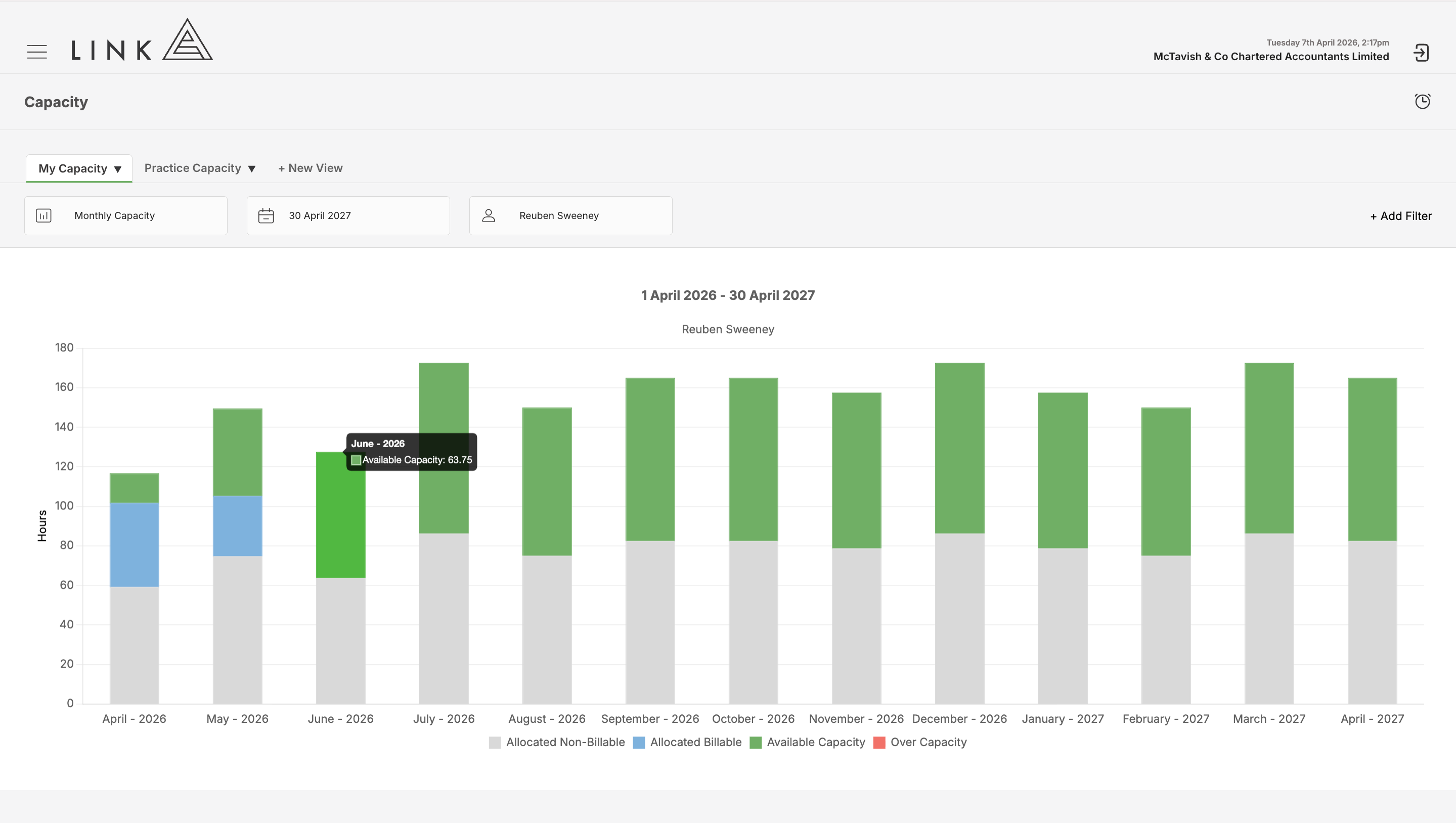Click April 2027 grey non-billable bar

[x=1372, y=622]
